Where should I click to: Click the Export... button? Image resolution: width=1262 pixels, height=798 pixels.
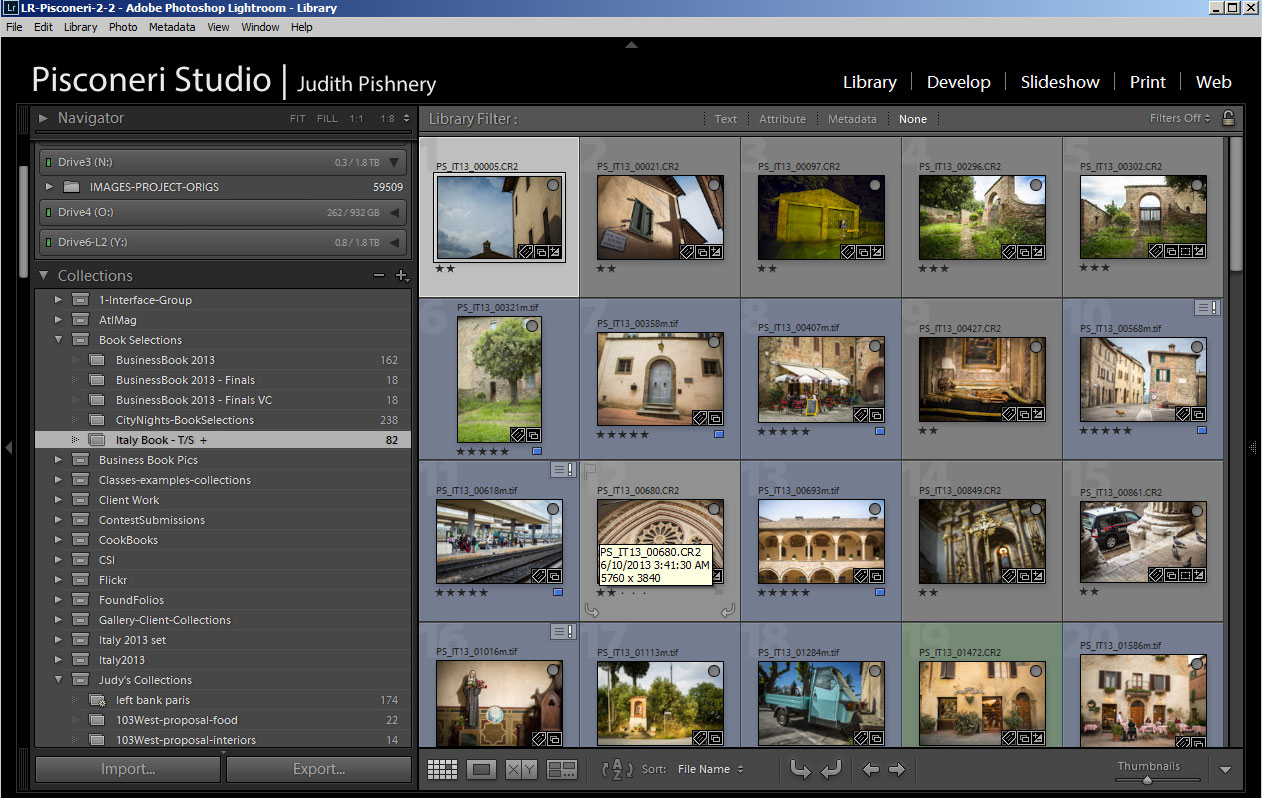tap(319, 769)
